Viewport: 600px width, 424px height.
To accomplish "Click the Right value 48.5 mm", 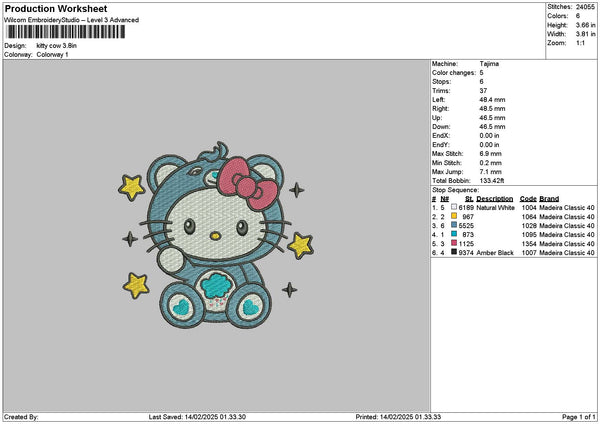I will pos(492,109).
